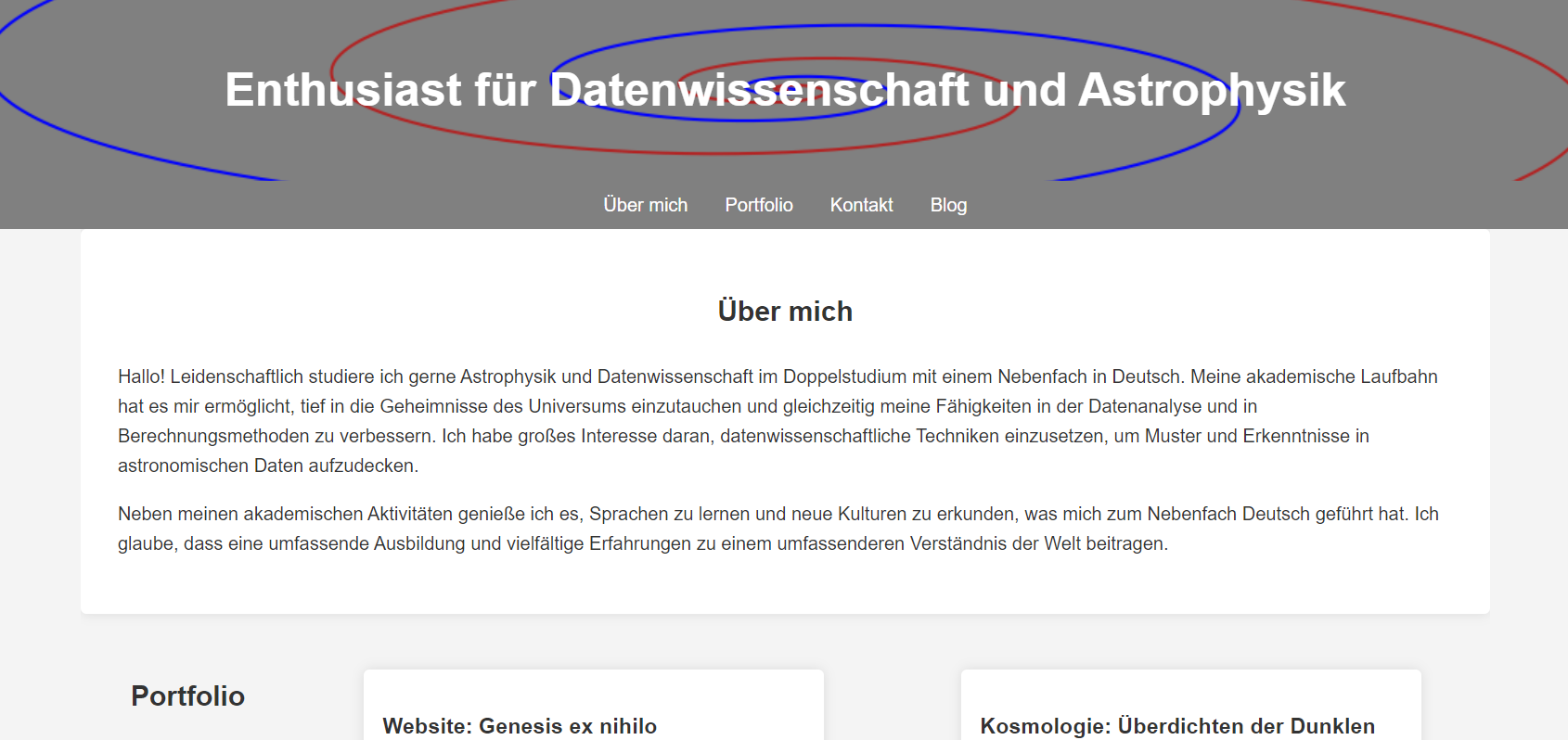Open the Blog navigation link
Viewport: 1568px width, 740px height.
point(948,205)
